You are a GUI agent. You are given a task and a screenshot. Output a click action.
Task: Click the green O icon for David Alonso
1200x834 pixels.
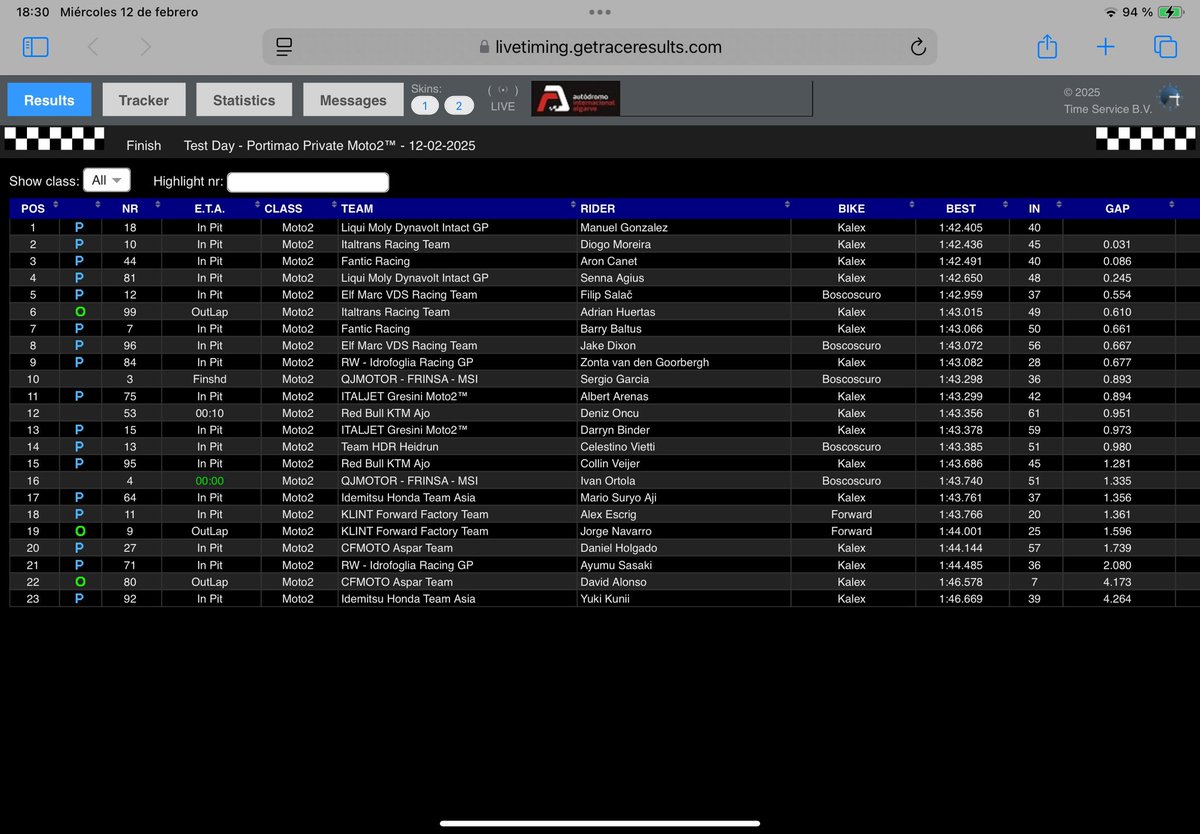coord(80,582)
